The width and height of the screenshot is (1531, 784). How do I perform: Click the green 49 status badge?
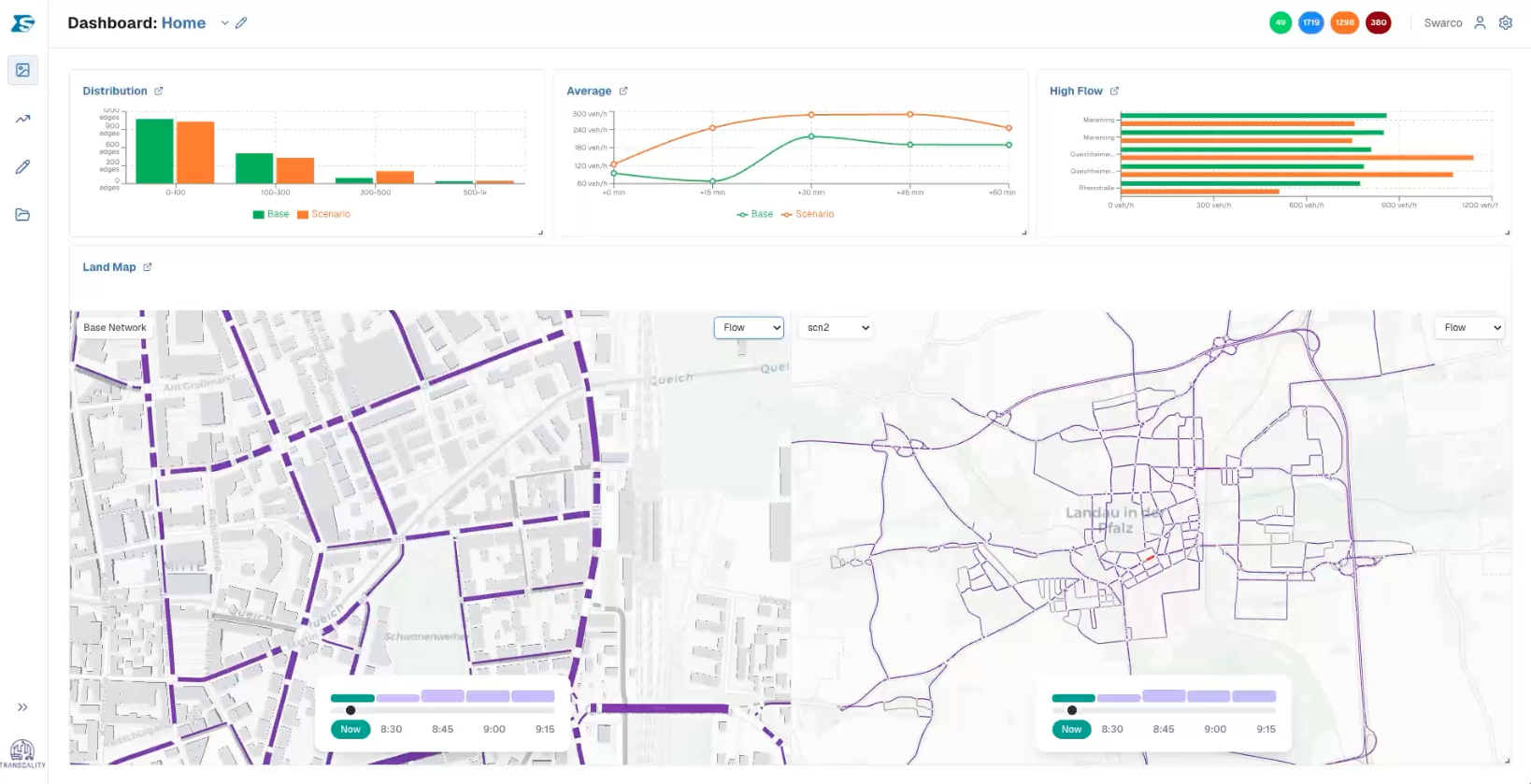click(1281, 22)
